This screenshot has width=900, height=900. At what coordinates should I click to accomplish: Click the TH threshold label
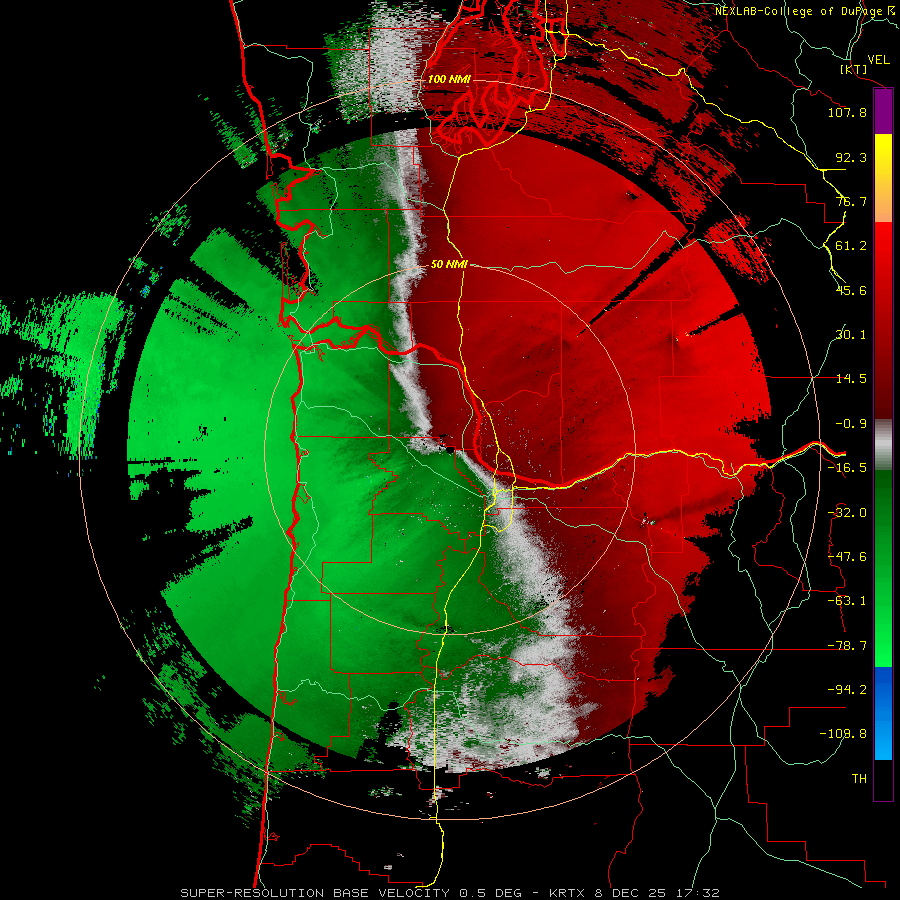pyautogui.click(x=859, y=779)
